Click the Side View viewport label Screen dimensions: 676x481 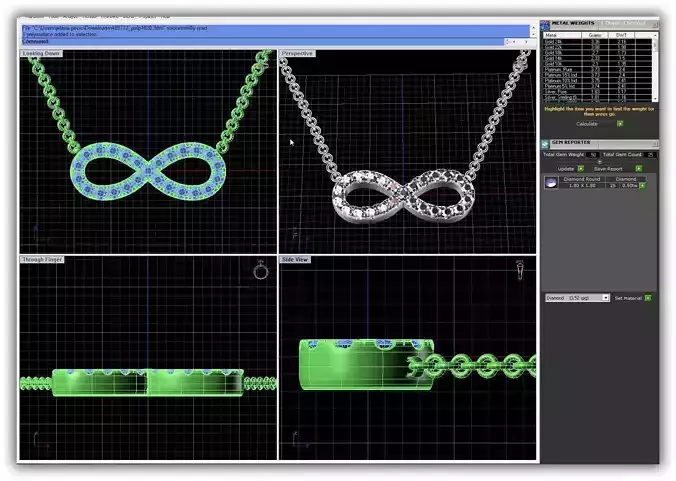295,259
